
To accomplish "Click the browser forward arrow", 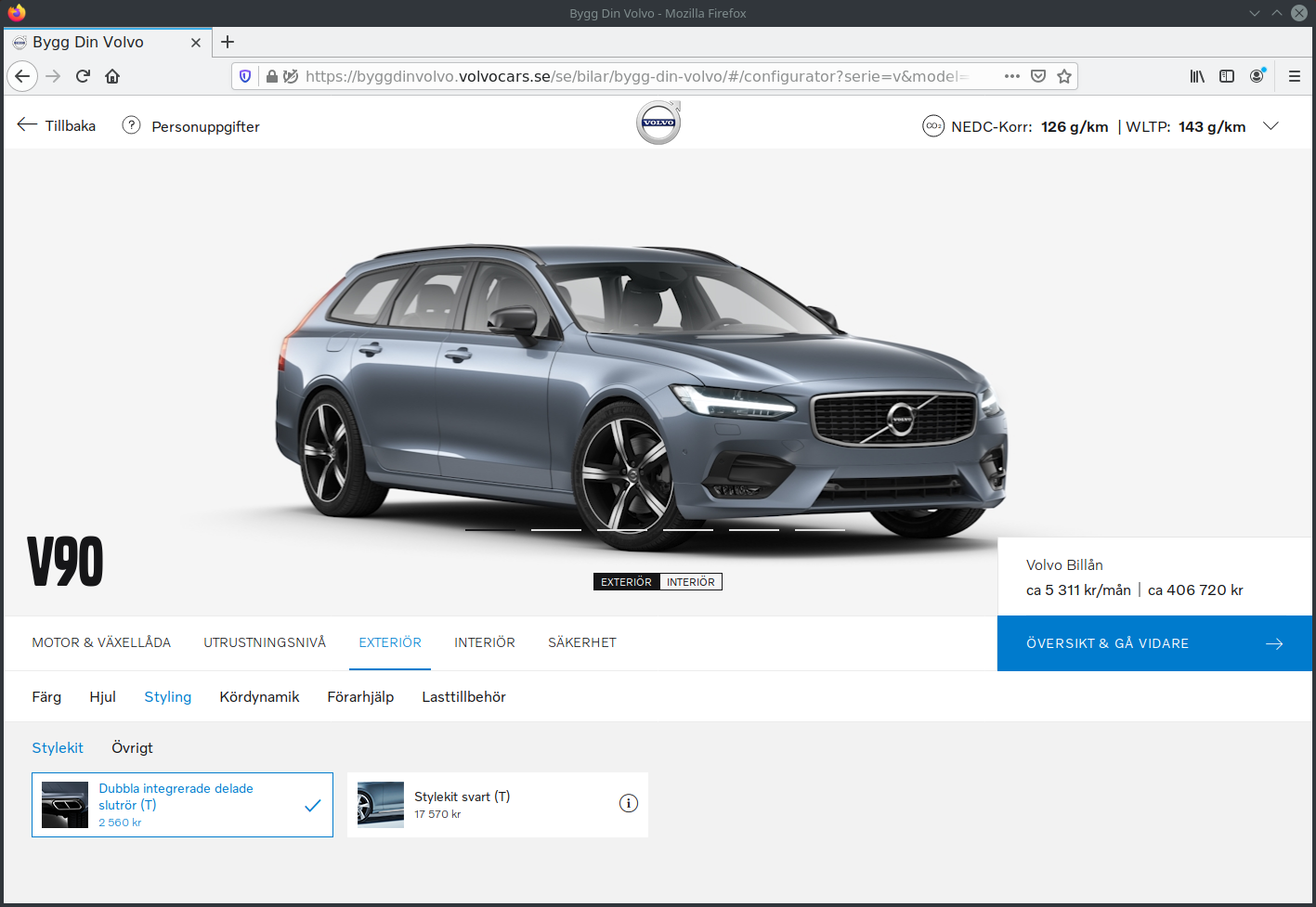I will click(53, 76).
